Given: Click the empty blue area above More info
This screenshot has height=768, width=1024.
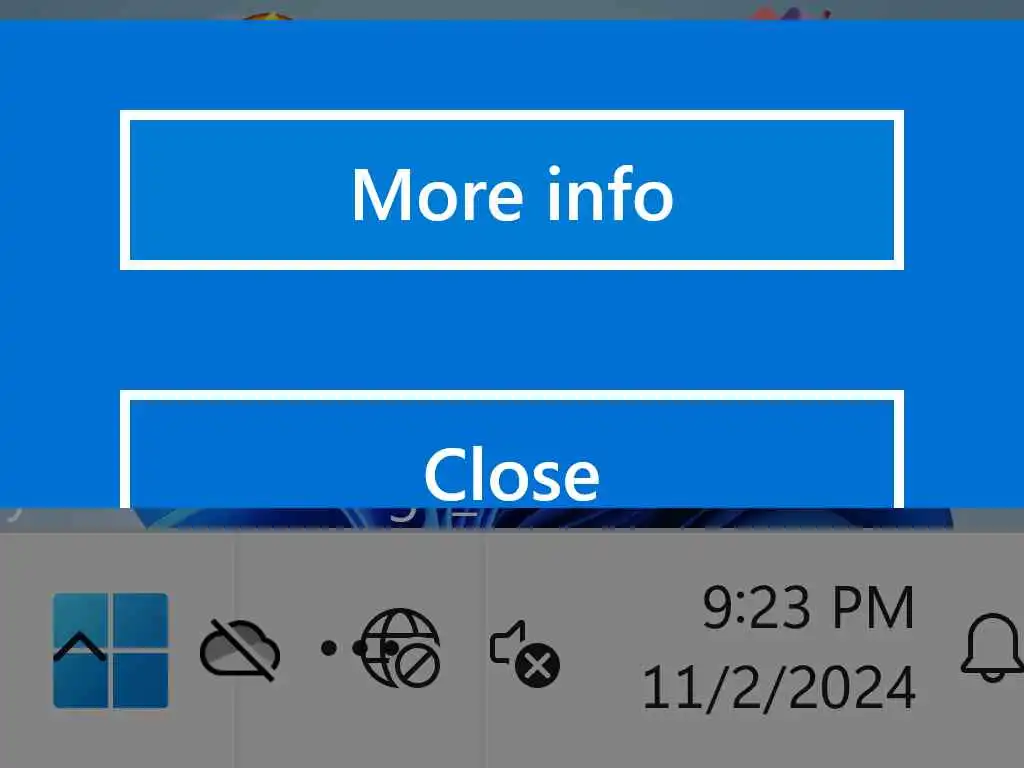Looking at the screenshot, I should click(x=512, y=65).
